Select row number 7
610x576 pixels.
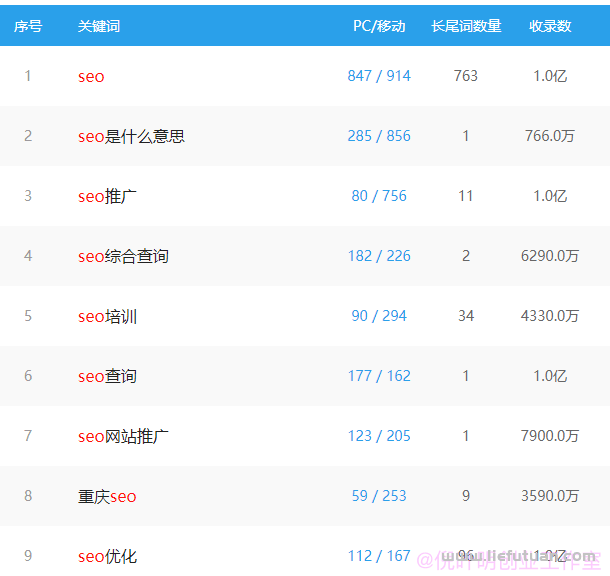coord(28,436)
